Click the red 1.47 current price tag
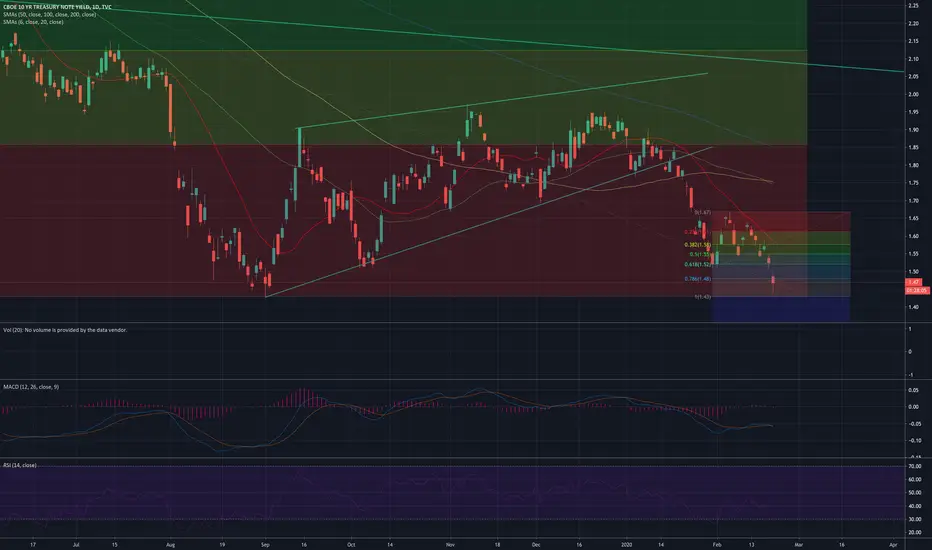Image resolution: width=932 pixels, height=550 pixels. (914, 282)
